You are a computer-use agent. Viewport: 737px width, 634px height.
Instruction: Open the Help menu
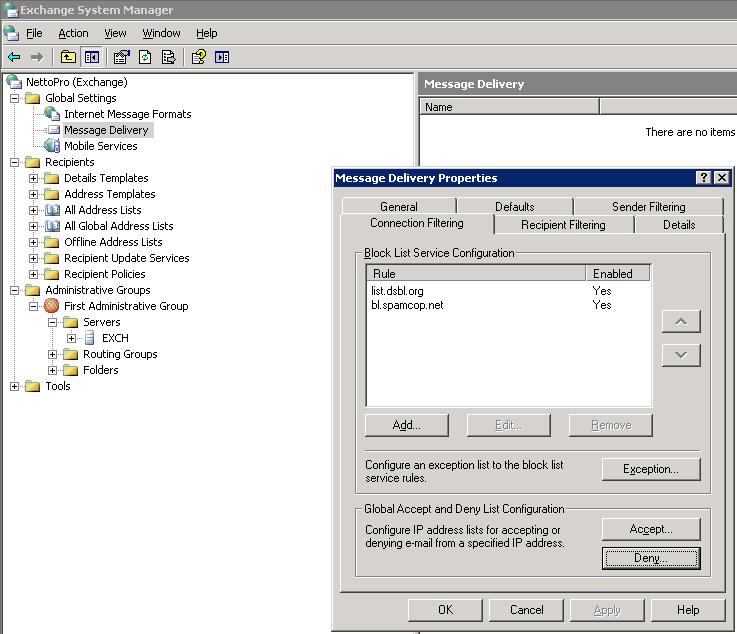[206, 33]
